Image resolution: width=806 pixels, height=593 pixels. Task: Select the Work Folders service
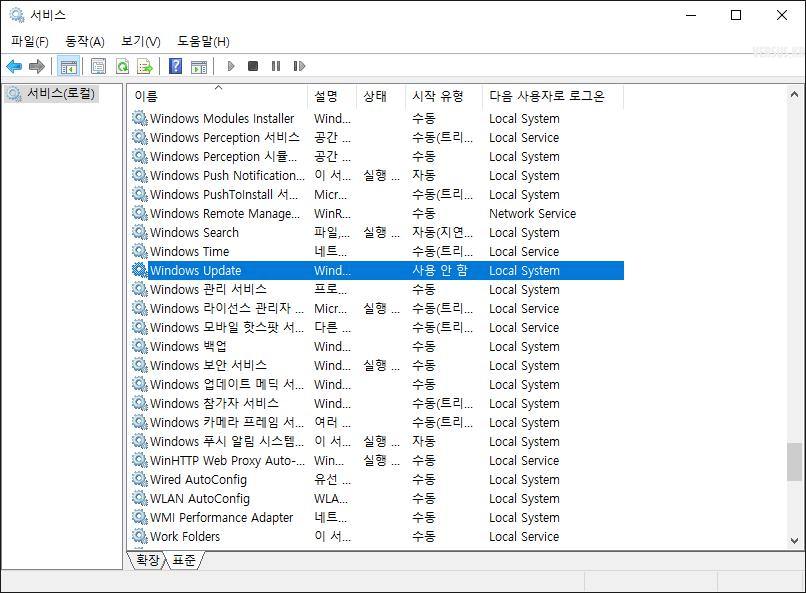pyautogui.click(x=377, y=536)
